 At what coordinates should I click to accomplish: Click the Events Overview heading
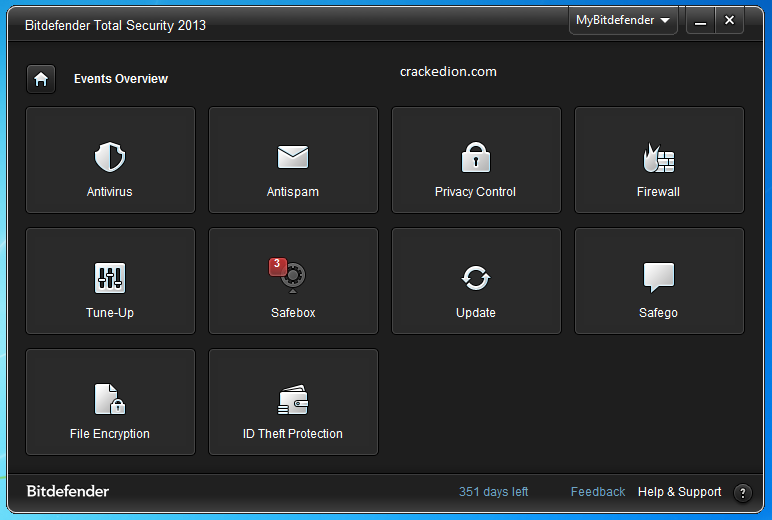tap(121, 79)
